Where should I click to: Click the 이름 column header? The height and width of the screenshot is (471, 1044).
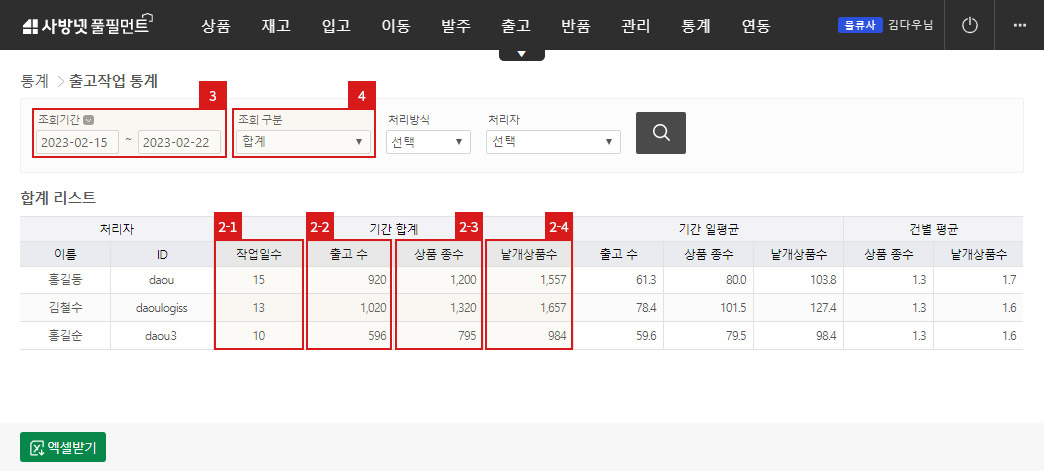point(65,254)
